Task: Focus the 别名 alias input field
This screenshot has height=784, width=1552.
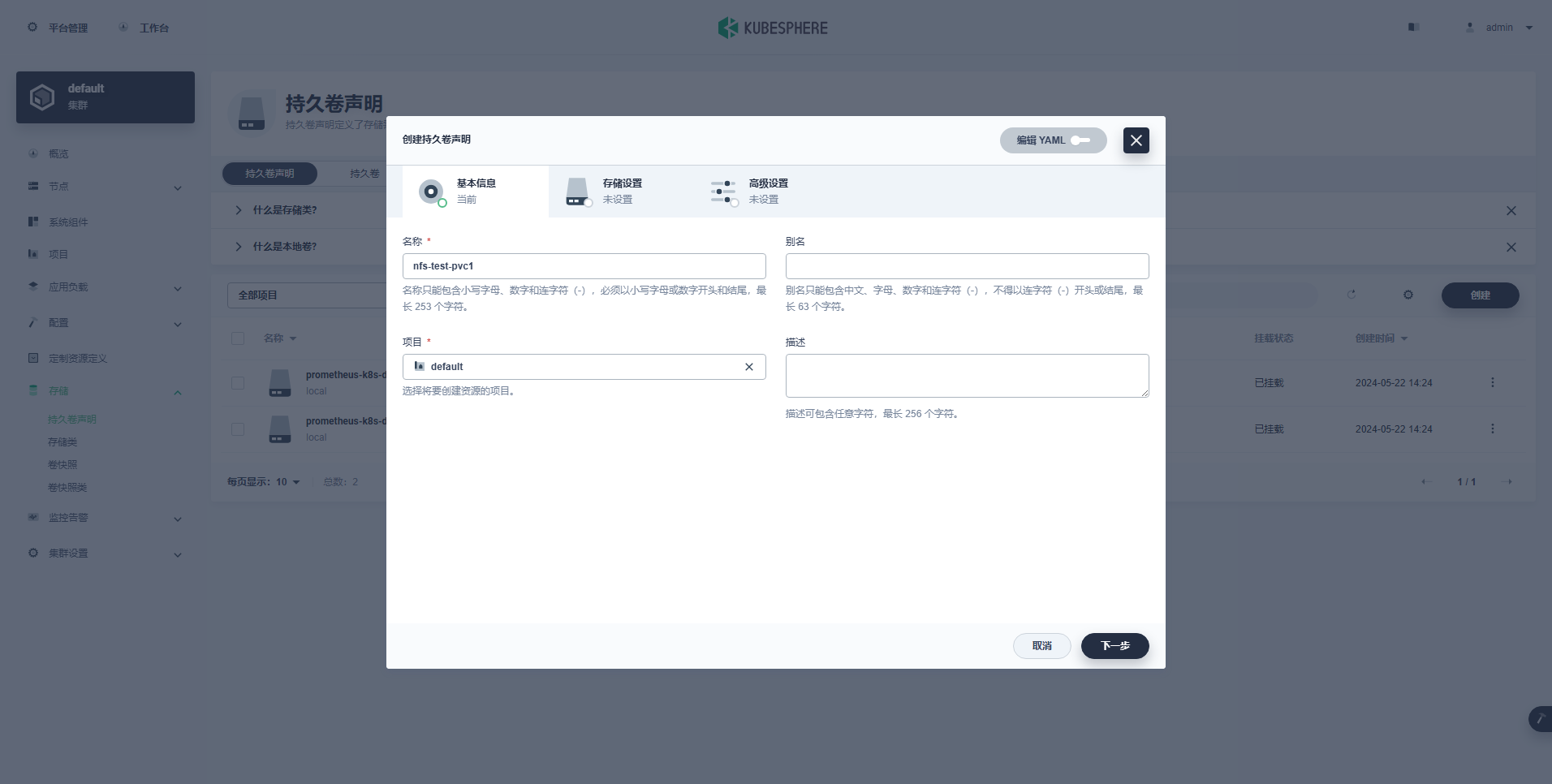Action: pyautogui.click(x=968, y=266)
